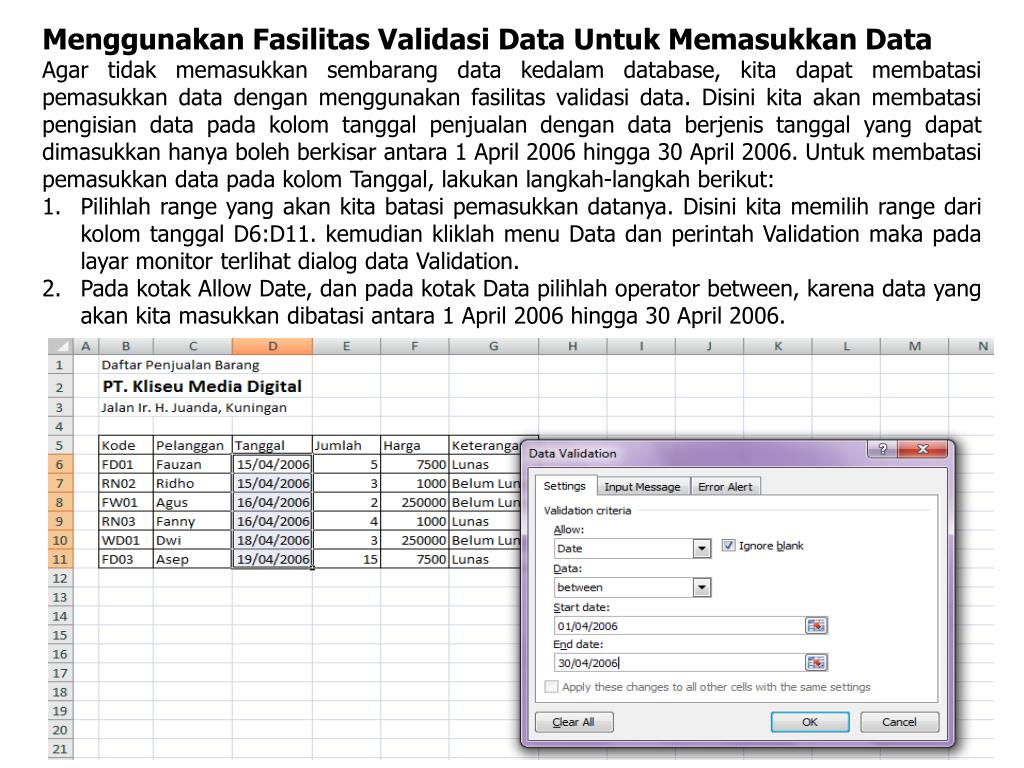
Task: Click cell Jalan Ir. H. Juanda, Kuningan
Action: click(x=193, y=408)
